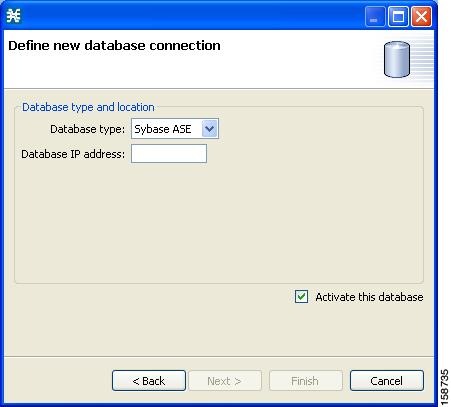This screenshot has height=407, width=451.
Task: Click the application icon in title bar
Action: (x=14, y=16)
